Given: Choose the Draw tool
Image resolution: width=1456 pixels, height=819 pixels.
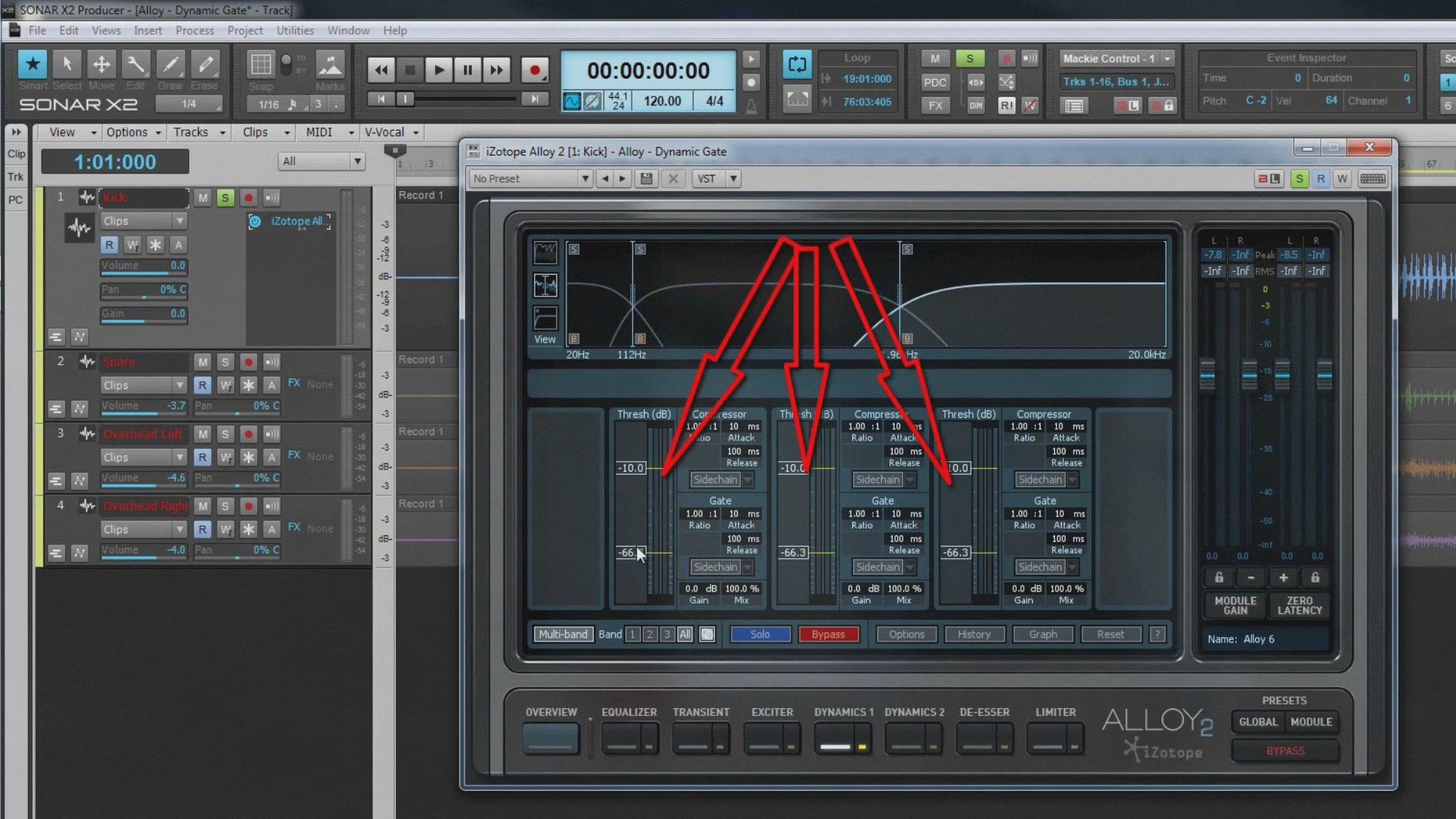Looking at the screenshot, I should 171,65.
